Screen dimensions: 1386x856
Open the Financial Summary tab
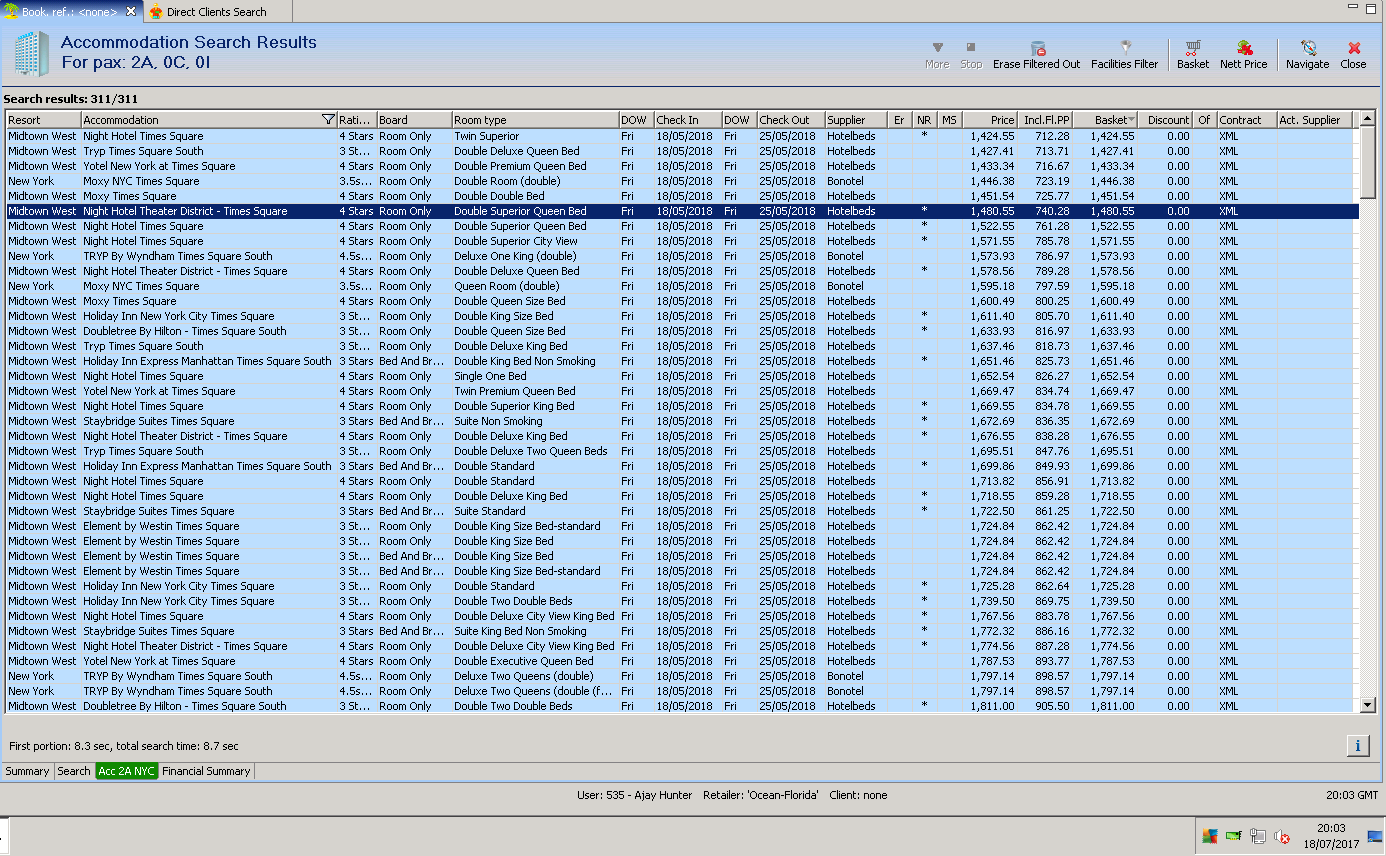coord(207,771)
